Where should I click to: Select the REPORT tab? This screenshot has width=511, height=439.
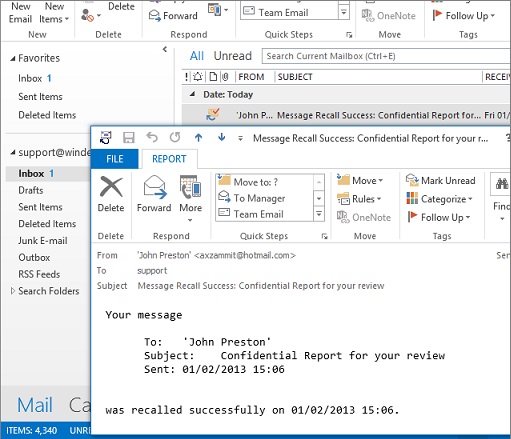coord(169,159)
